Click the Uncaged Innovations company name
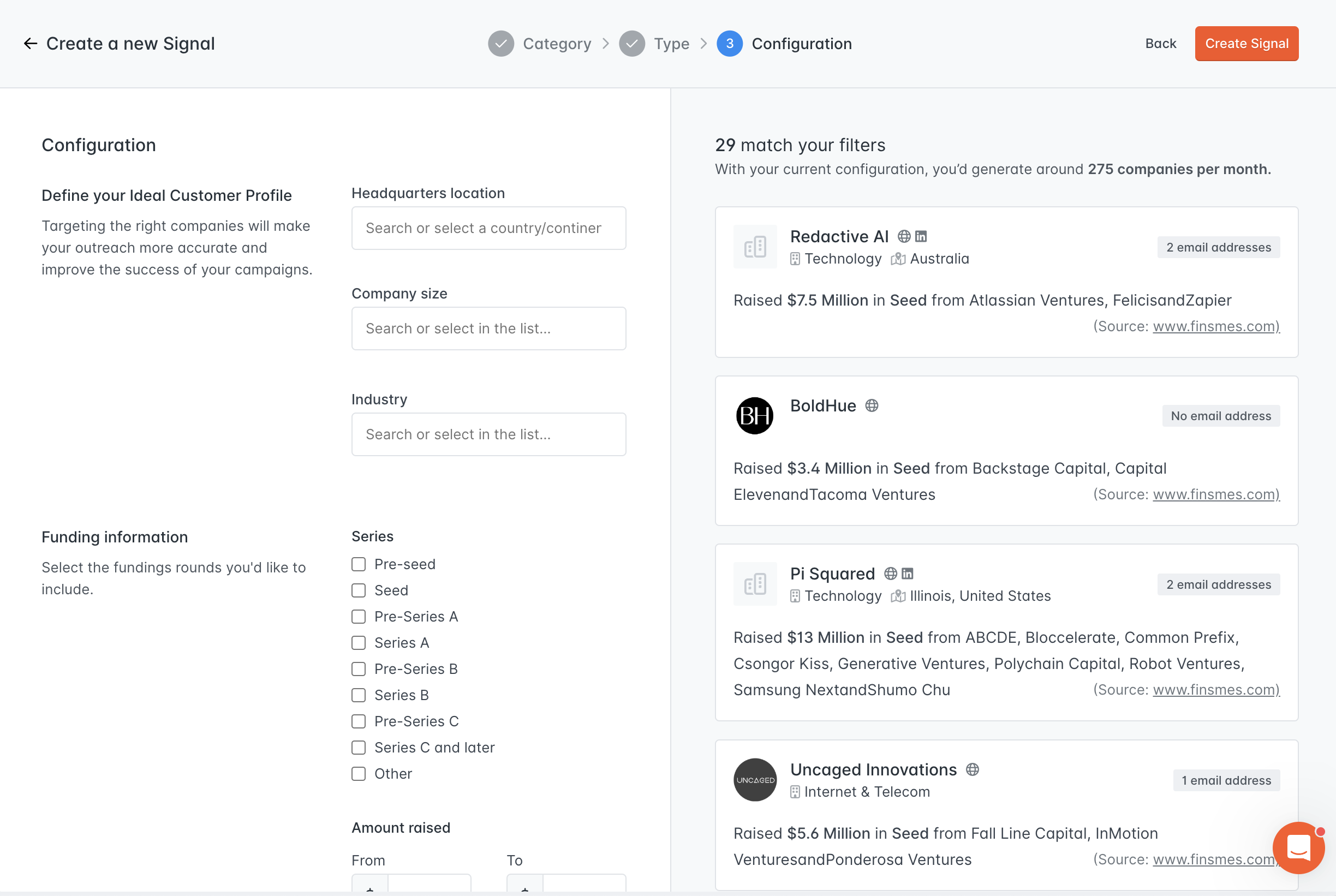Screen dimensions: 1336x896 tap(873, 769)
